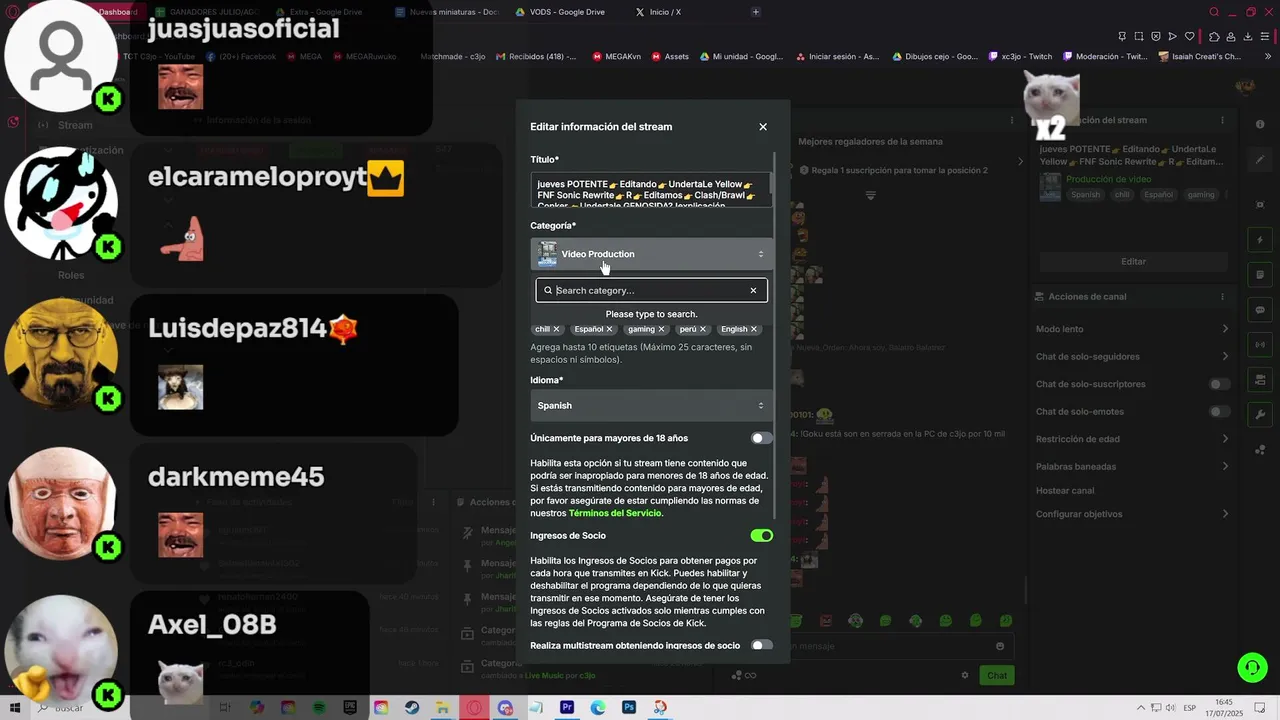Remove the perú tag

[x=703, y=329]
